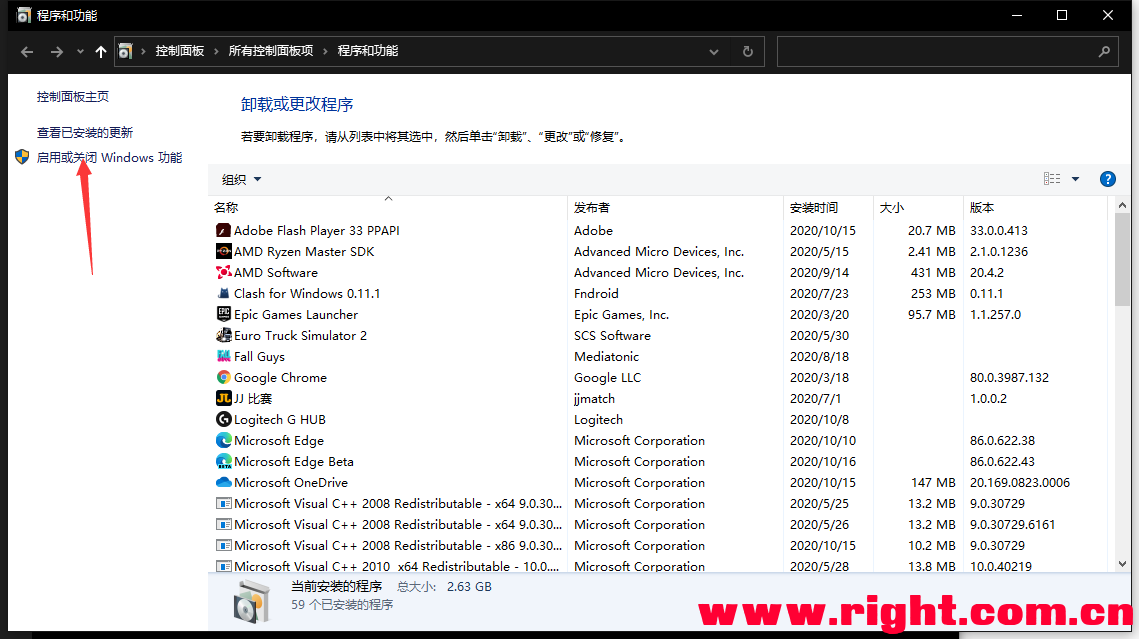Open the 控制面板主页 link
This screenshot has width=1139, height=639.
click(x=73, y=97)
